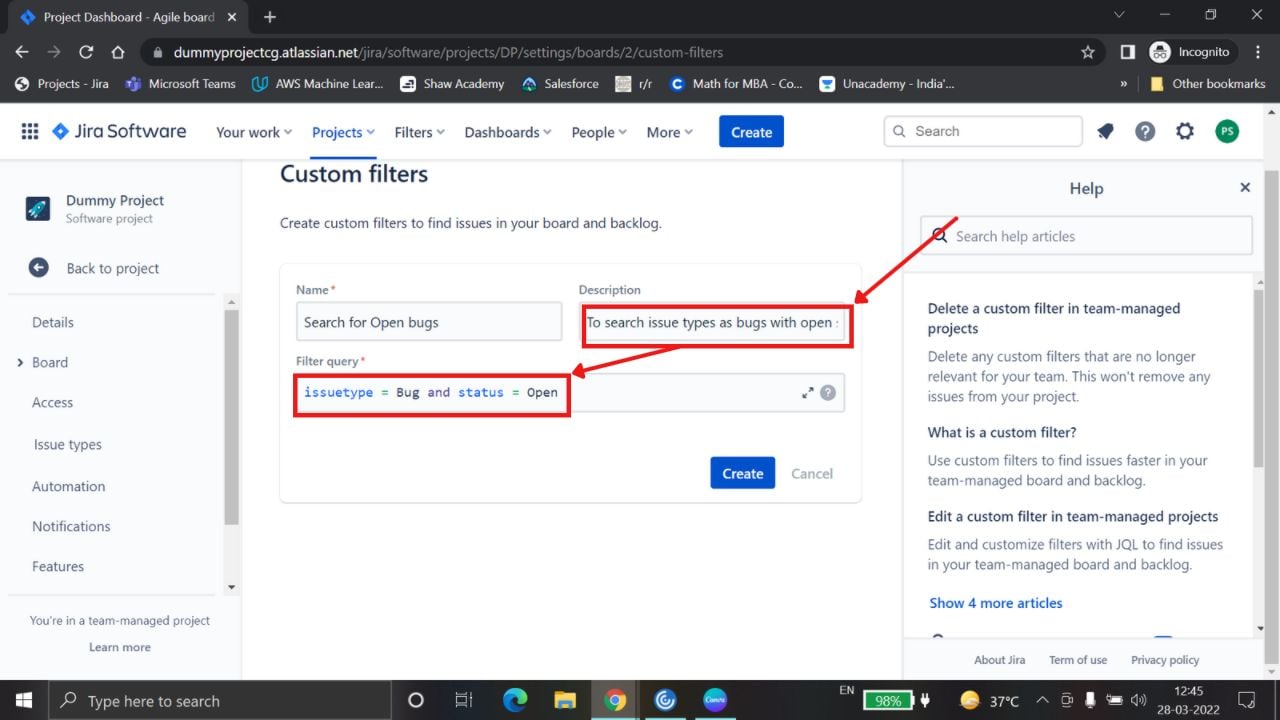Click the PS profile avatar icon

(x=1227, y=131)
